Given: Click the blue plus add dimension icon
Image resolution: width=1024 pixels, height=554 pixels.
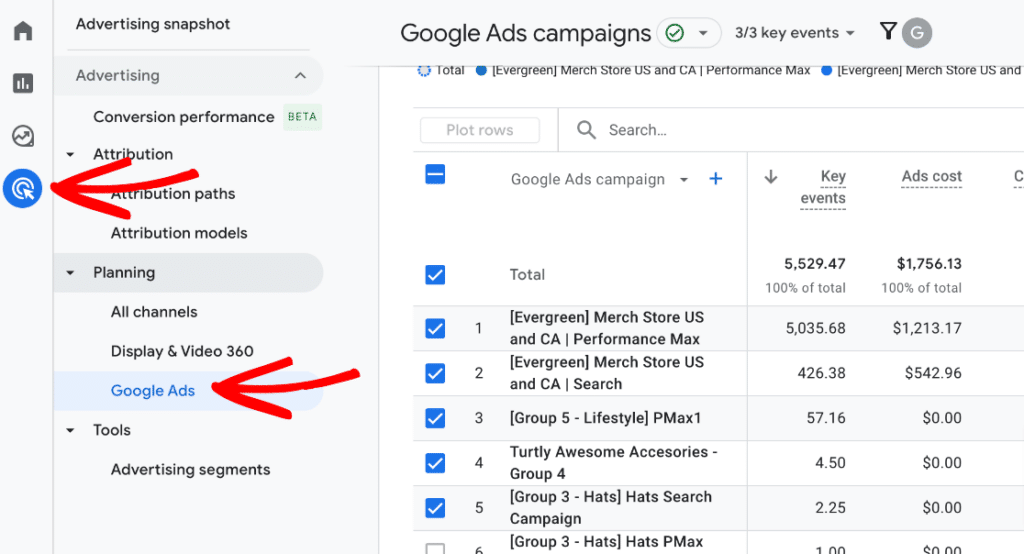Looking at the screenshot, I should pyautogui.click(x=715, y=179).
